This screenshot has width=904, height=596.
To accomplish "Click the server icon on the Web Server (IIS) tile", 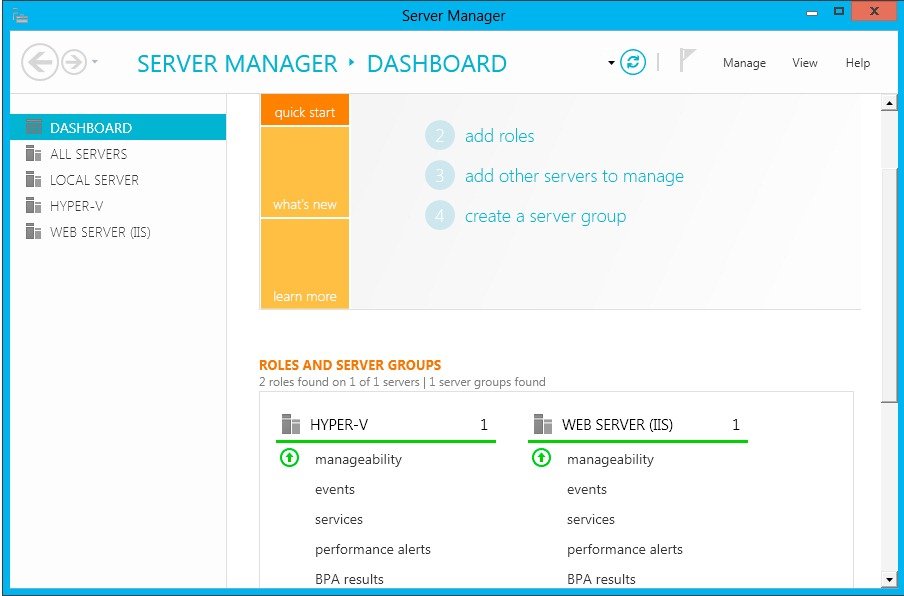I will tap(543, 424).
